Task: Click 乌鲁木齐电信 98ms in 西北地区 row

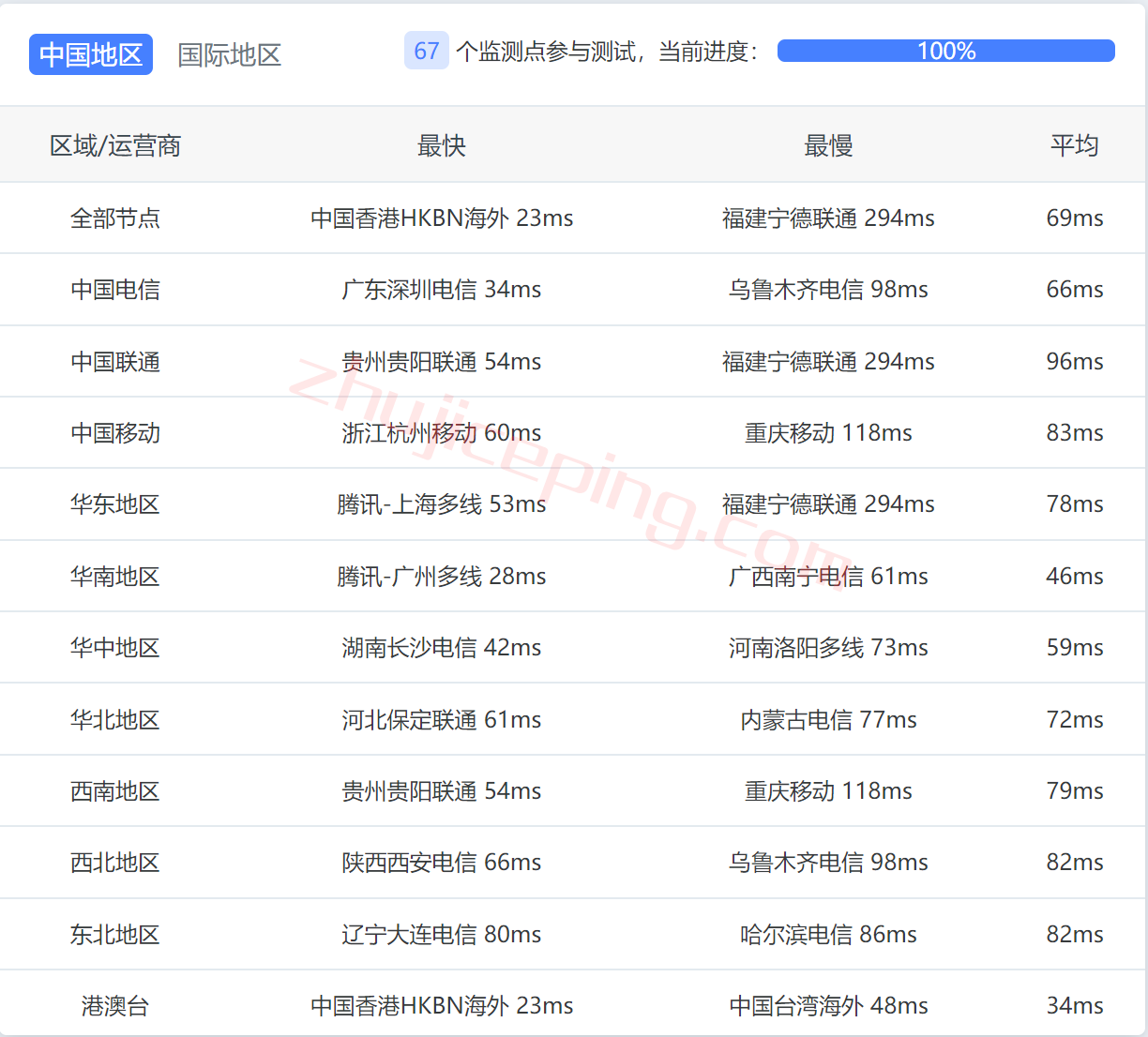Action: (x=828, y=863)
